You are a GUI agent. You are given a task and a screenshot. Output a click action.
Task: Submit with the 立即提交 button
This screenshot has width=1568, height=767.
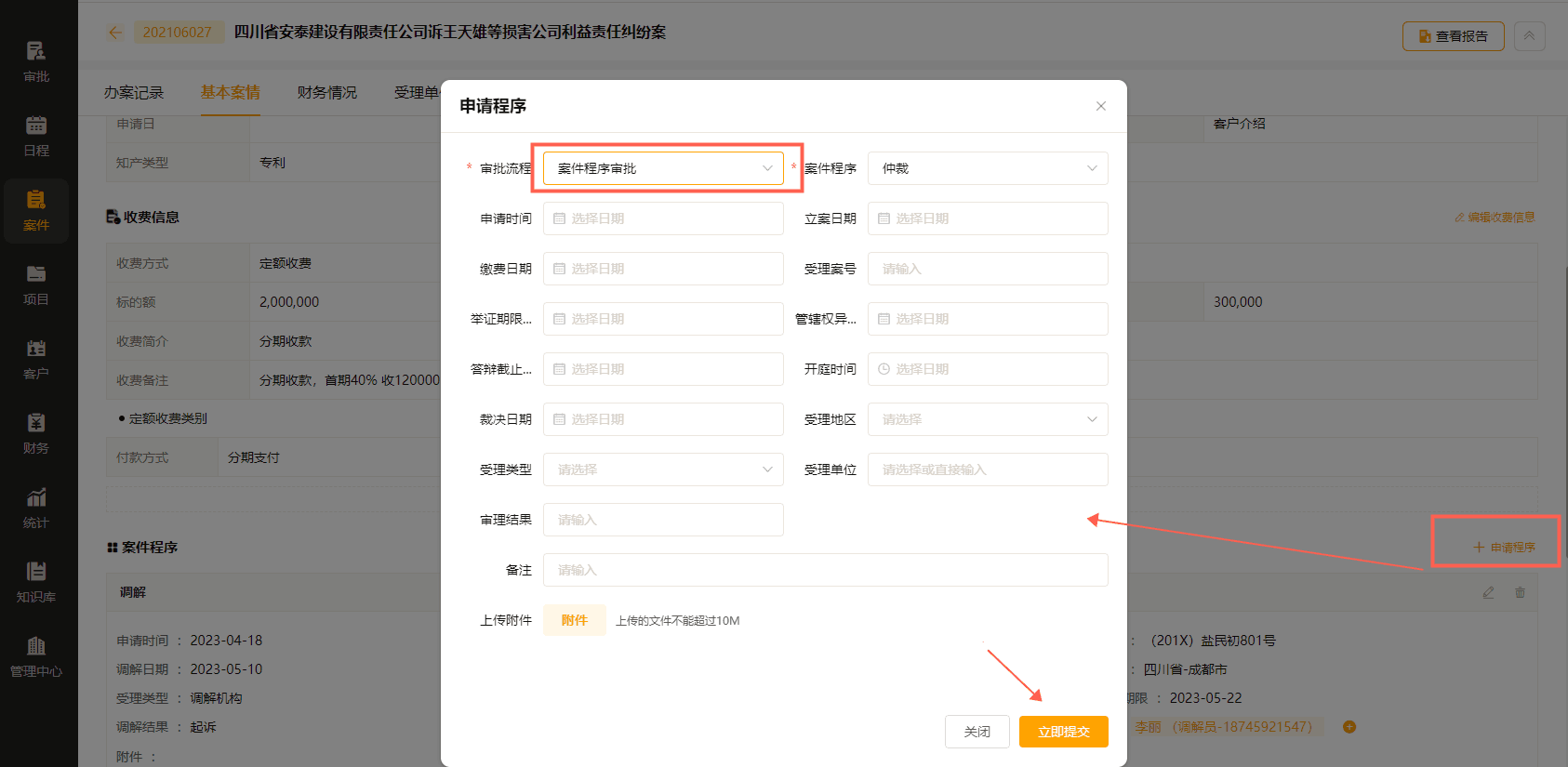coord(1064,732)
